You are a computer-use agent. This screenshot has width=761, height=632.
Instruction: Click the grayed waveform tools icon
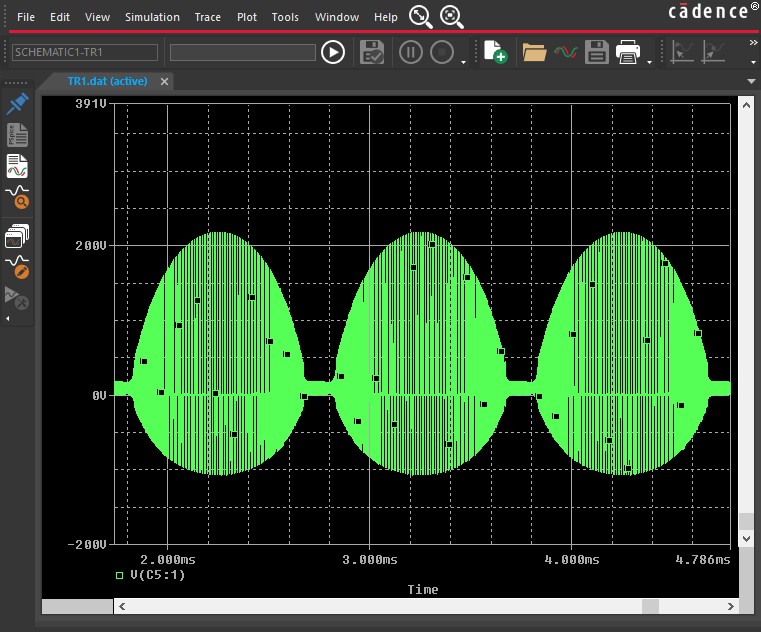(x=17, y=298)
